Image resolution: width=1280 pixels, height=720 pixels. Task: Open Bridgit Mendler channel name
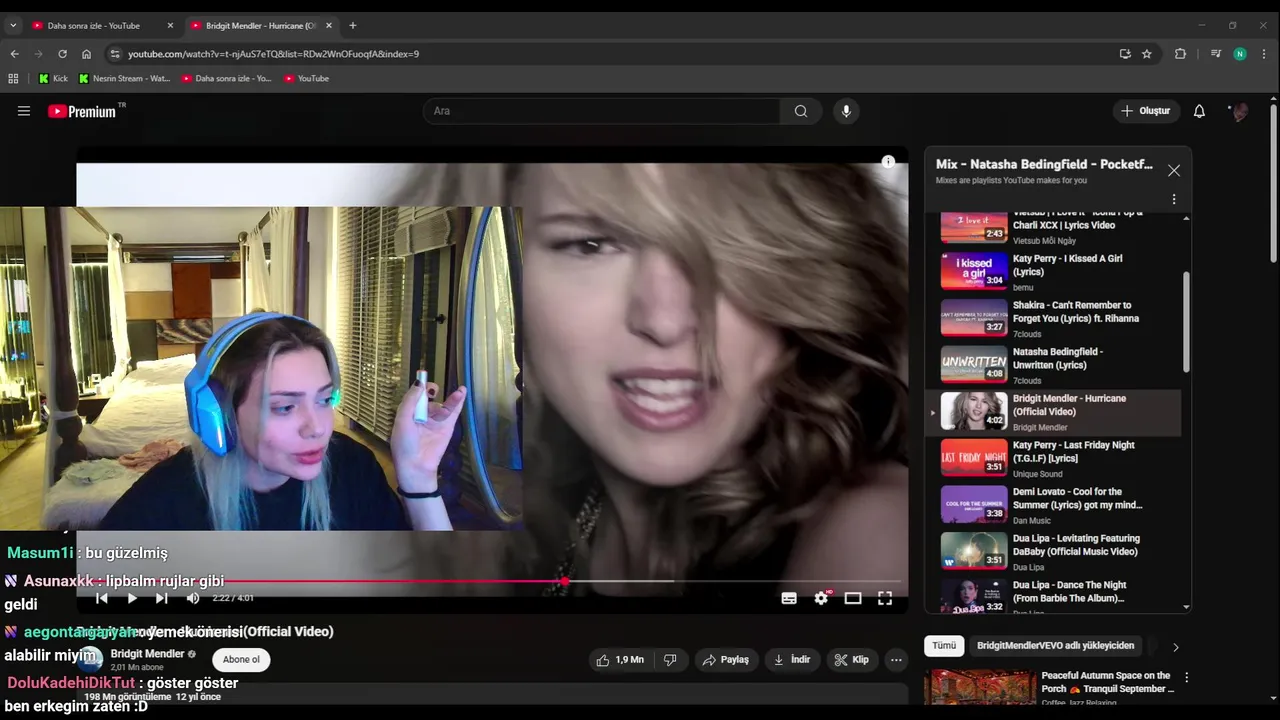(147, 654)
